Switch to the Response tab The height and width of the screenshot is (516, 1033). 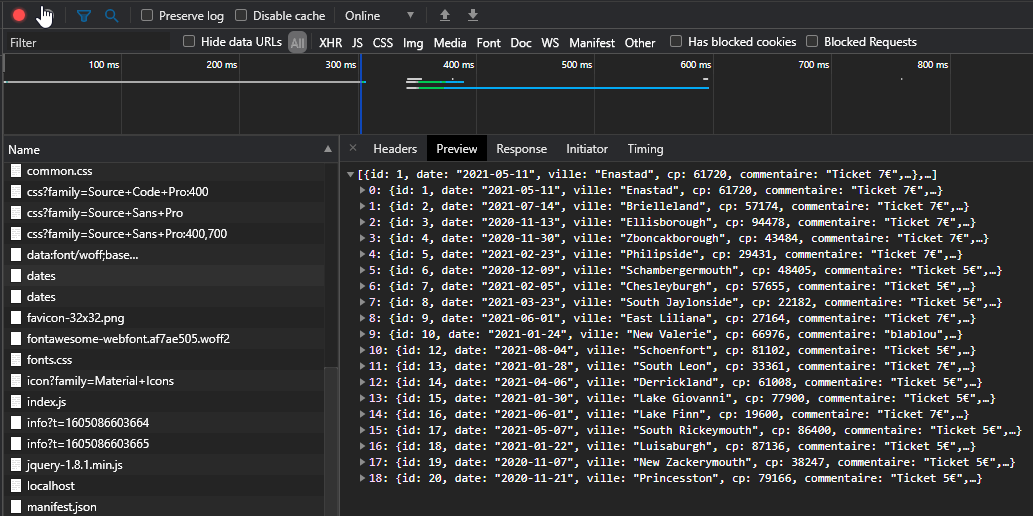[x=521, y=149]
